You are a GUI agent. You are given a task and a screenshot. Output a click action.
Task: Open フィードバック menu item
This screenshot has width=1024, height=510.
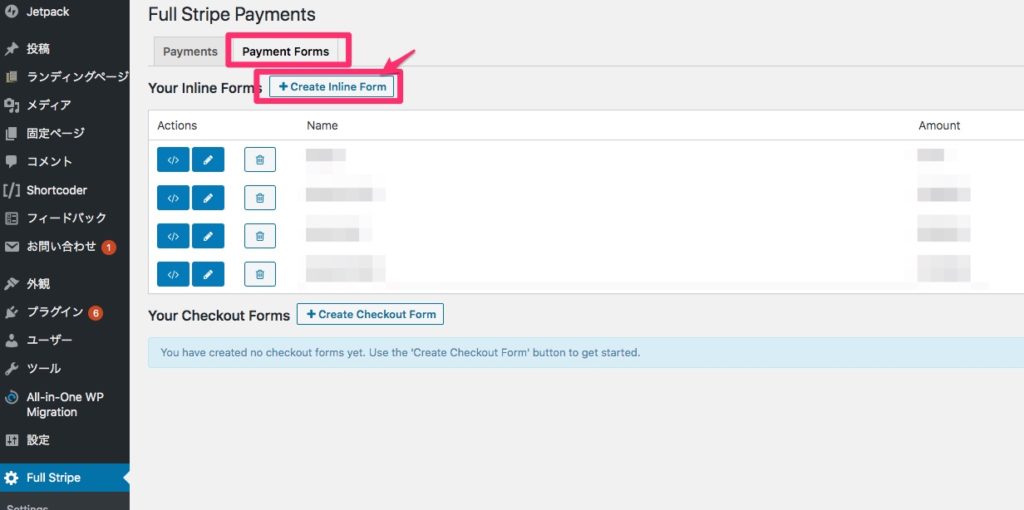66,218
